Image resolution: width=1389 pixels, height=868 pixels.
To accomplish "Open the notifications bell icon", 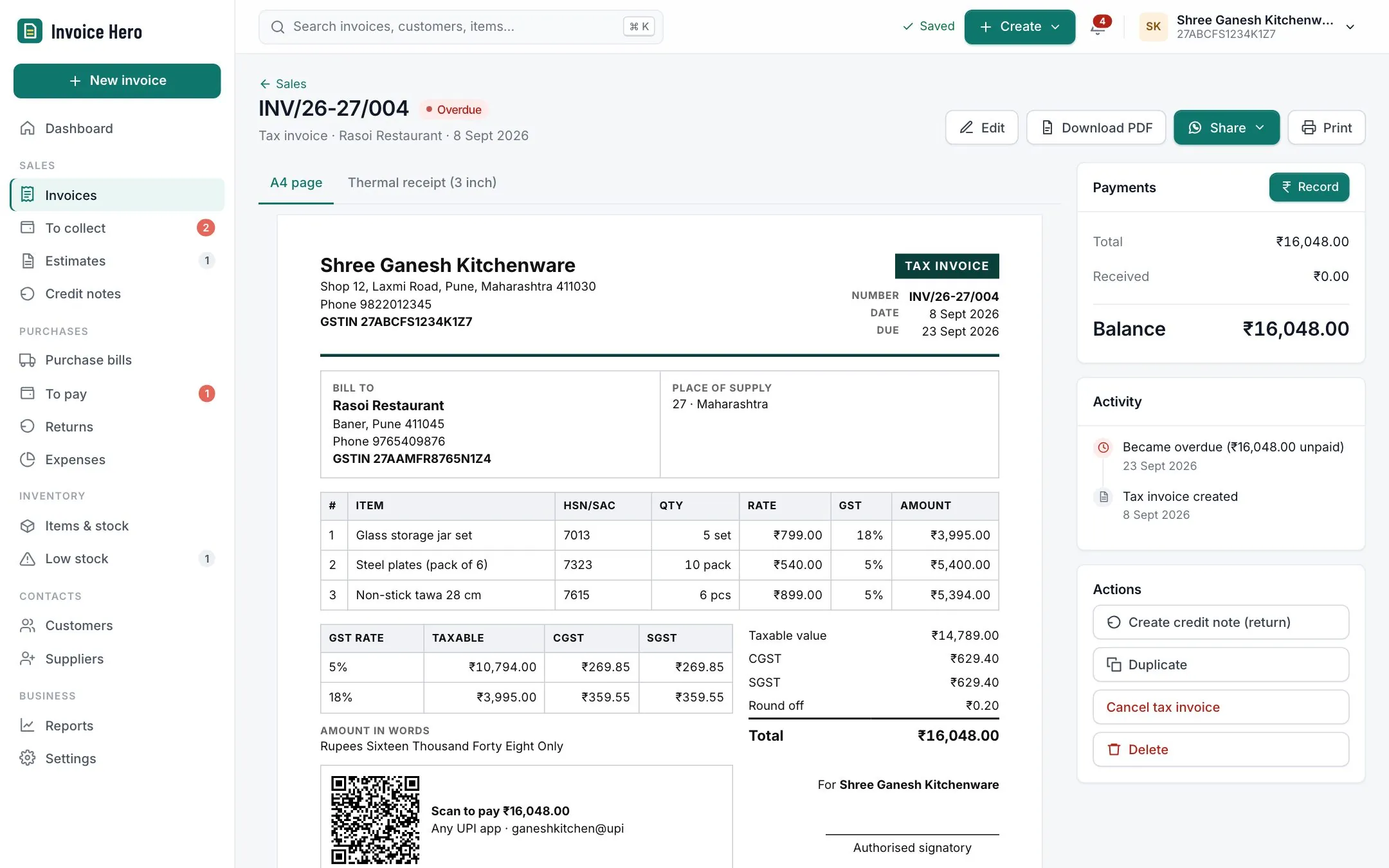I will tap(1098, 27).
